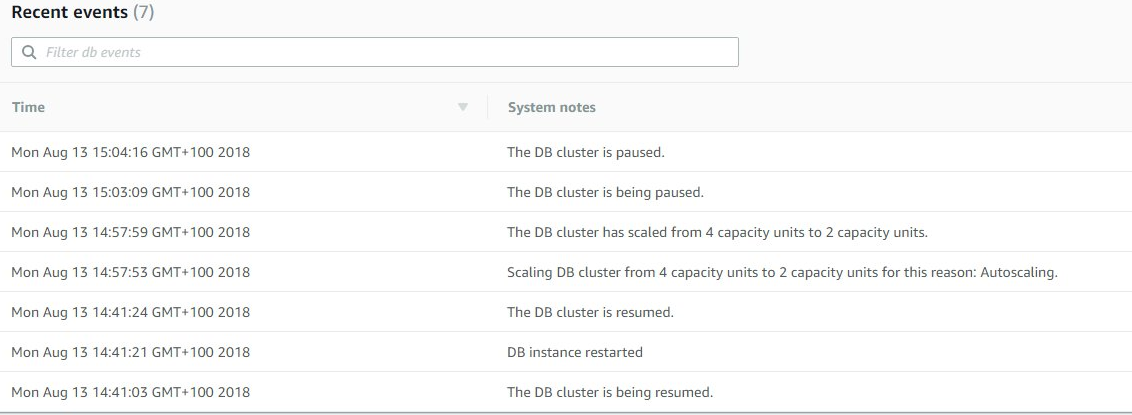The width and height of the screenshot is (1132, 415).
Task: Click the Filter db events field
Action: tap(375, 52)
